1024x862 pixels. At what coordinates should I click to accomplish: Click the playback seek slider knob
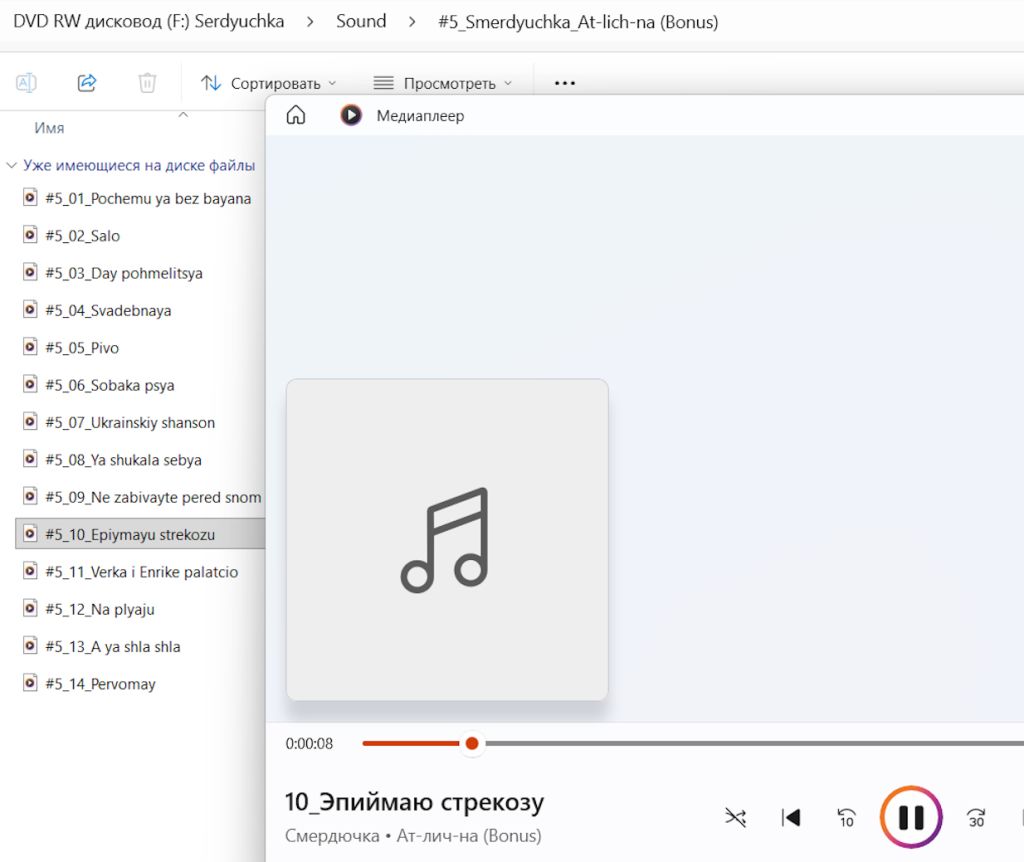[472, 743]
